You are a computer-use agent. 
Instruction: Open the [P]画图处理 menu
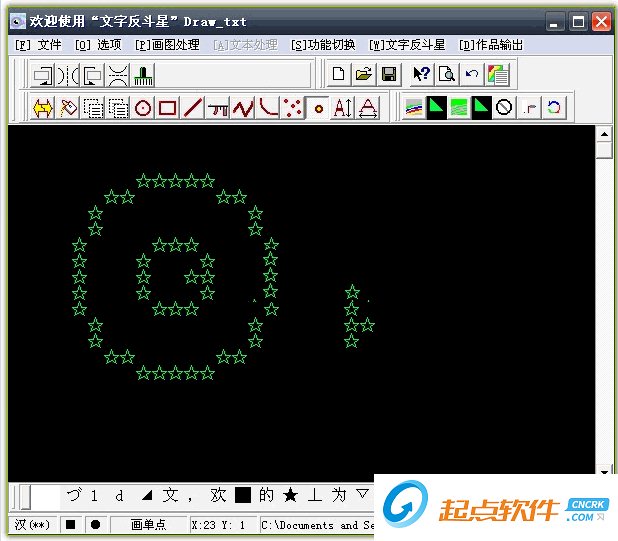click(x=167, y=45)
